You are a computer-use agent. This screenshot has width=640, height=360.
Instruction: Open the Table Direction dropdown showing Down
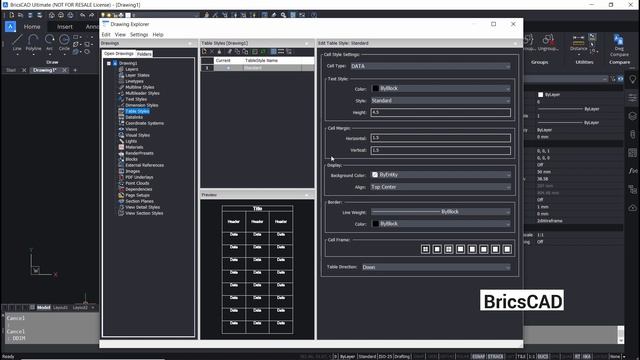436,267
